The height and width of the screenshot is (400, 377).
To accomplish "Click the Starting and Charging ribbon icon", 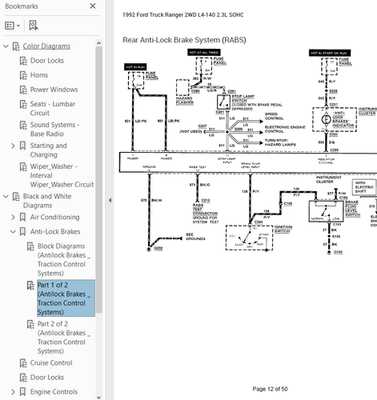I will point(23,146).
